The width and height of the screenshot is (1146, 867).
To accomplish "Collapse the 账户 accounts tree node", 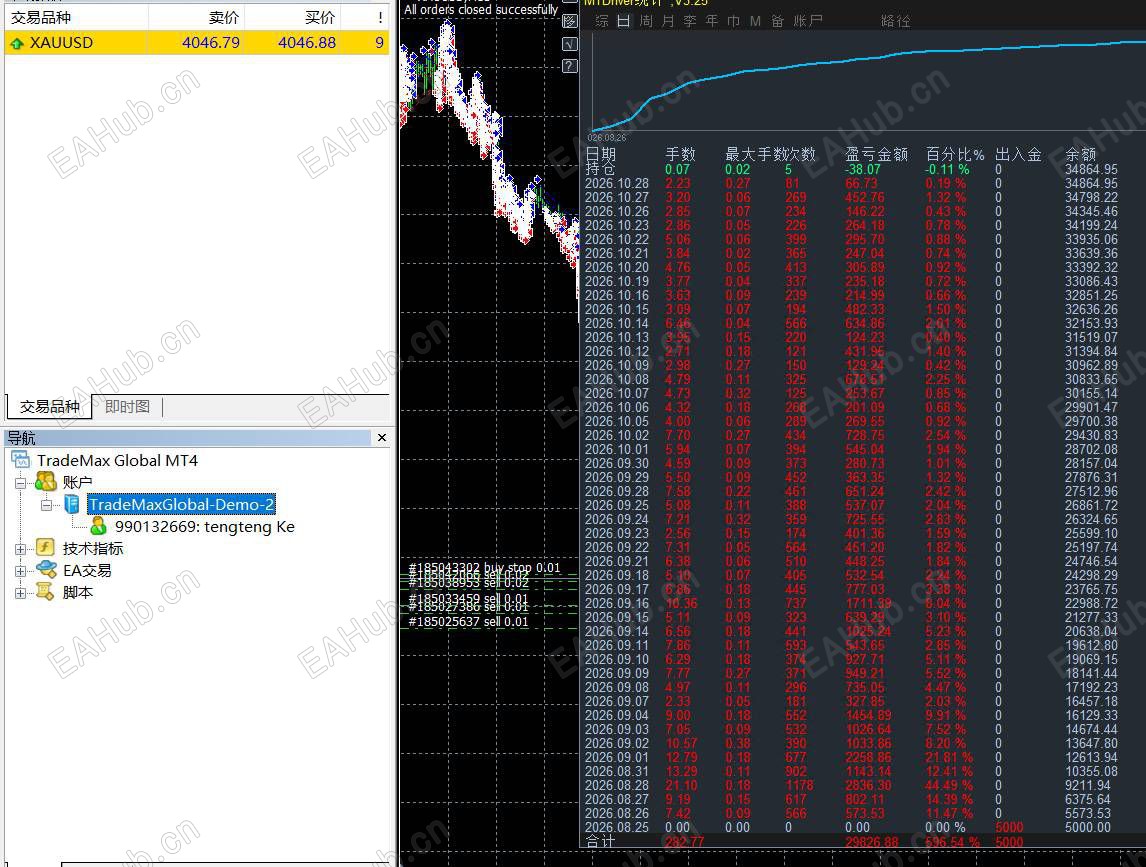I will point(20,482).
